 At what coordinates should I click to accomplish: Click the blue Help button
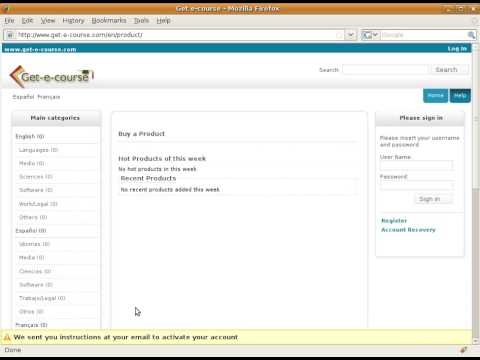pyautogui.click(x=460, y=96)
